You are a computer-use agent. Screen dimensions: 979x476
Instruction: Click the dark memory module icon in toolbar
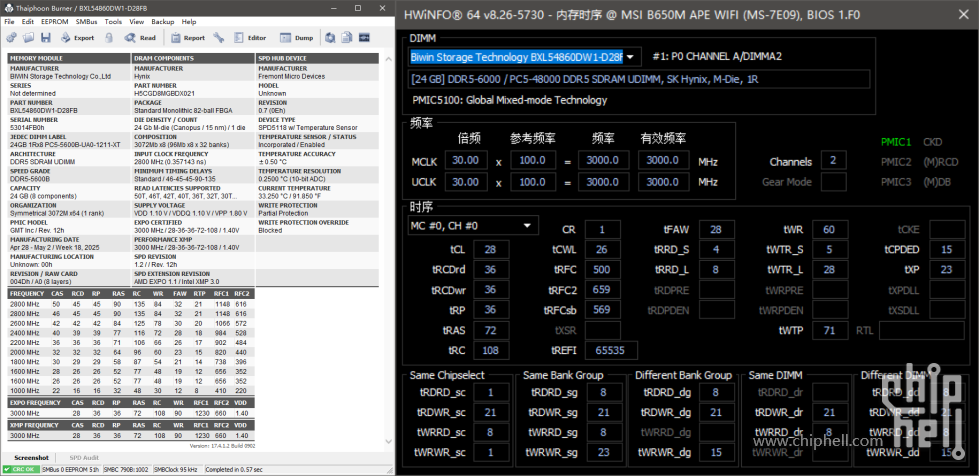365,37
